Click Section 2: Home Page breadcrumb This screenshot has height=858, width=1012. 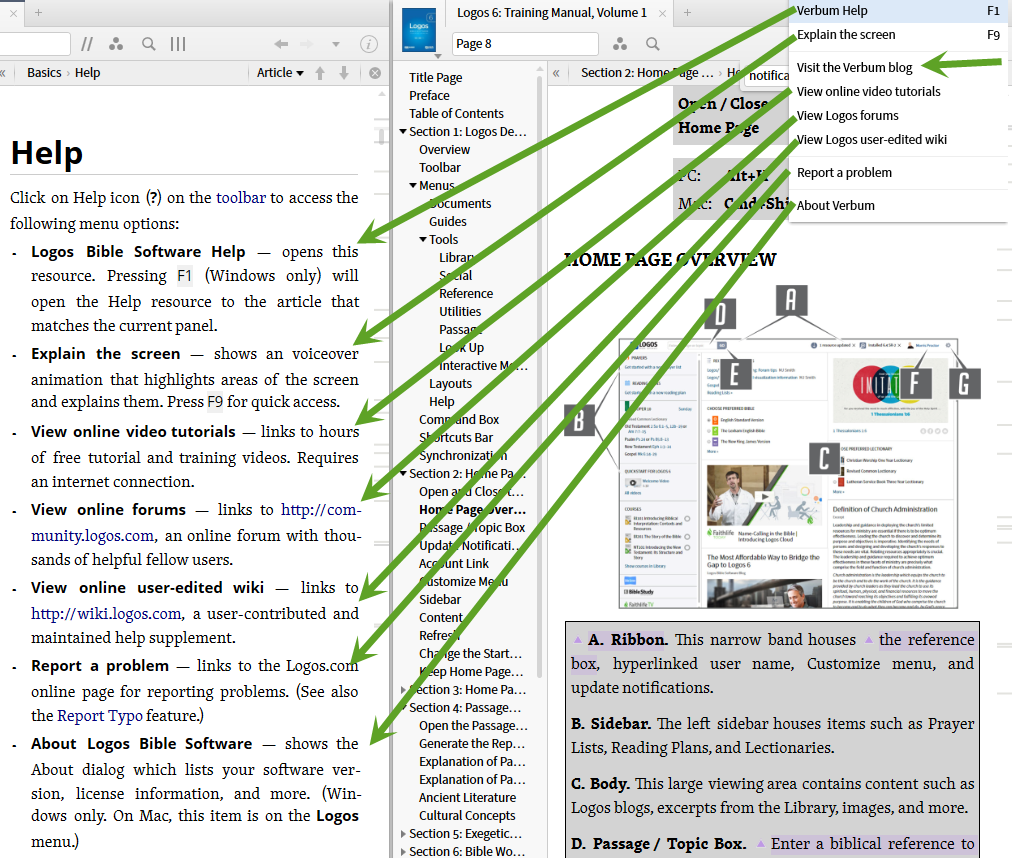click(647, 73)
